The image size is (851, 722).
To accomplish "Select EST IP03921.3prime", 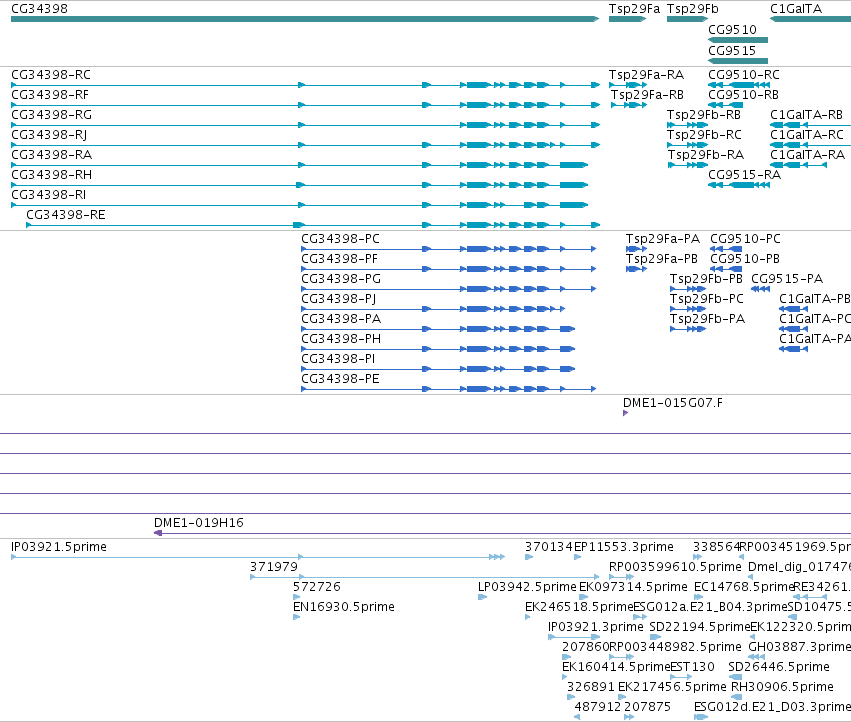I will [574, 637].
